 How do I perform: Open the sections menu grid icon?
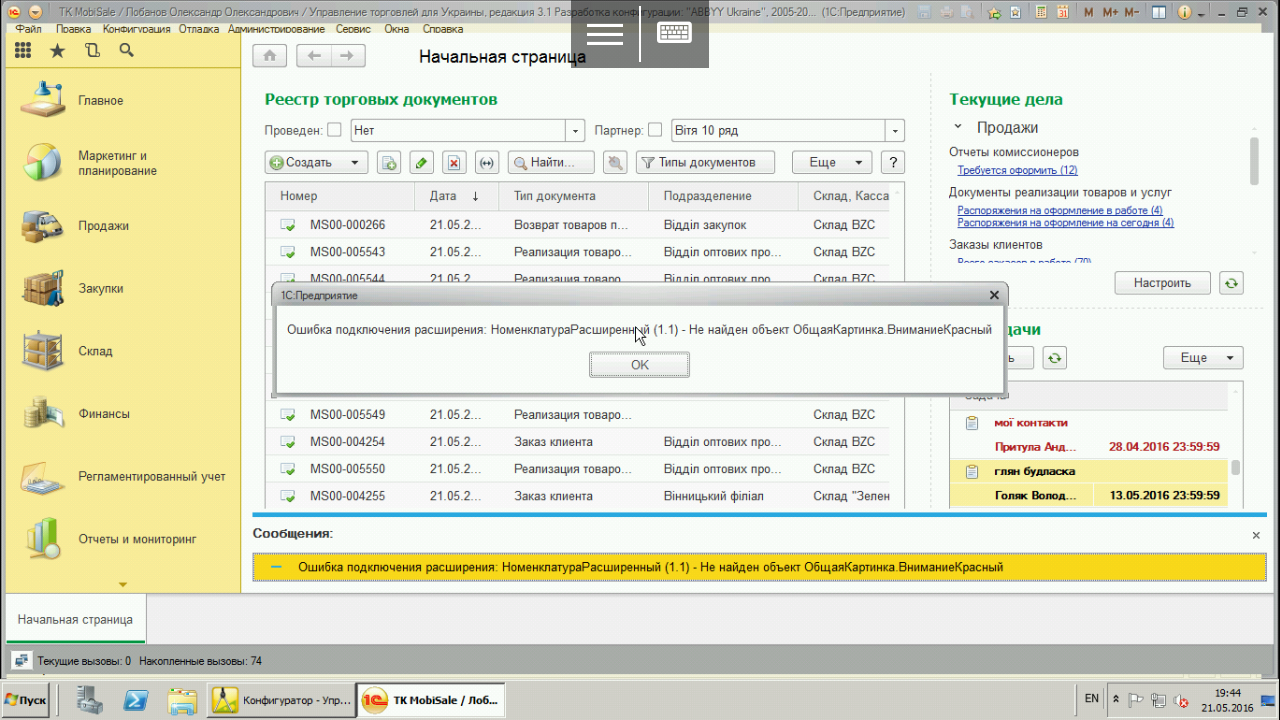tap(23, 50)
